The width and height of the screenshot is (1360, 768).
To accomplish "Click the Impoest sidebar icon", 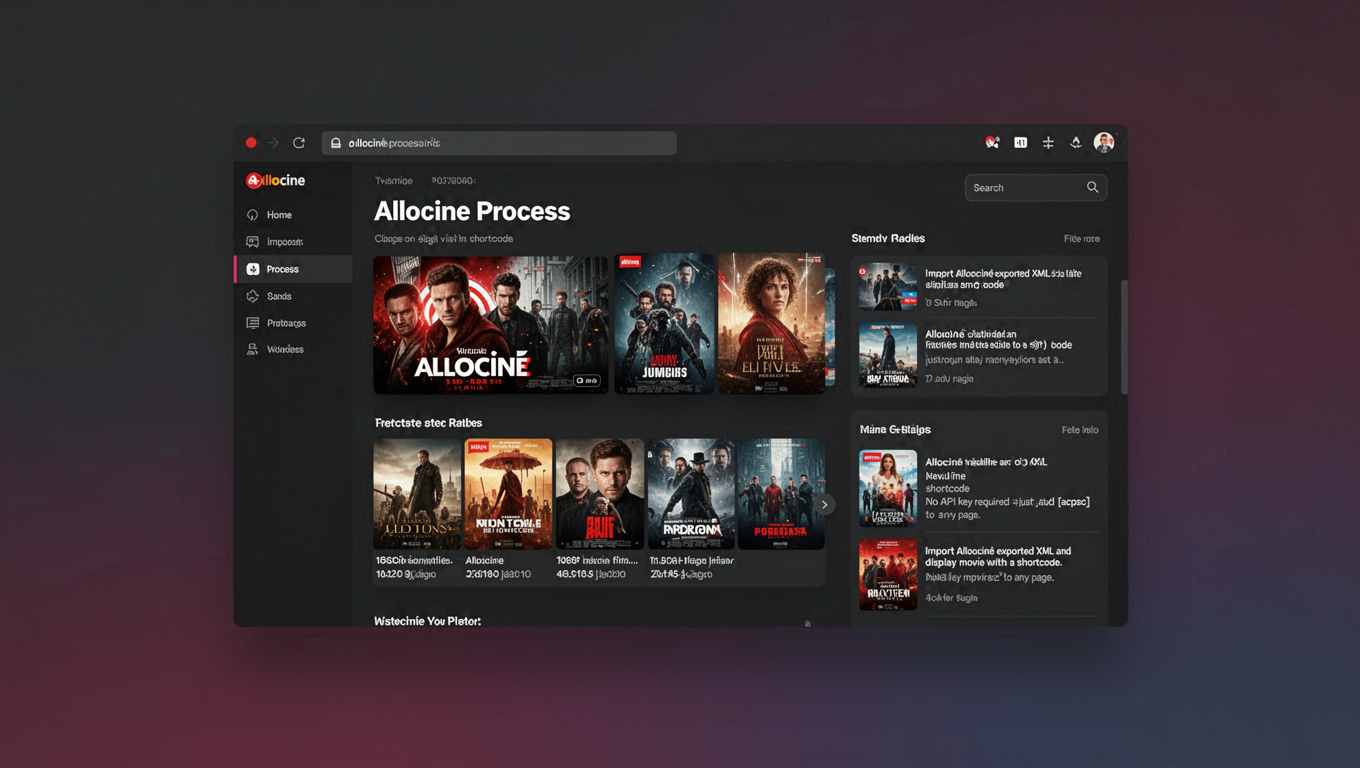I will [252, 242].
